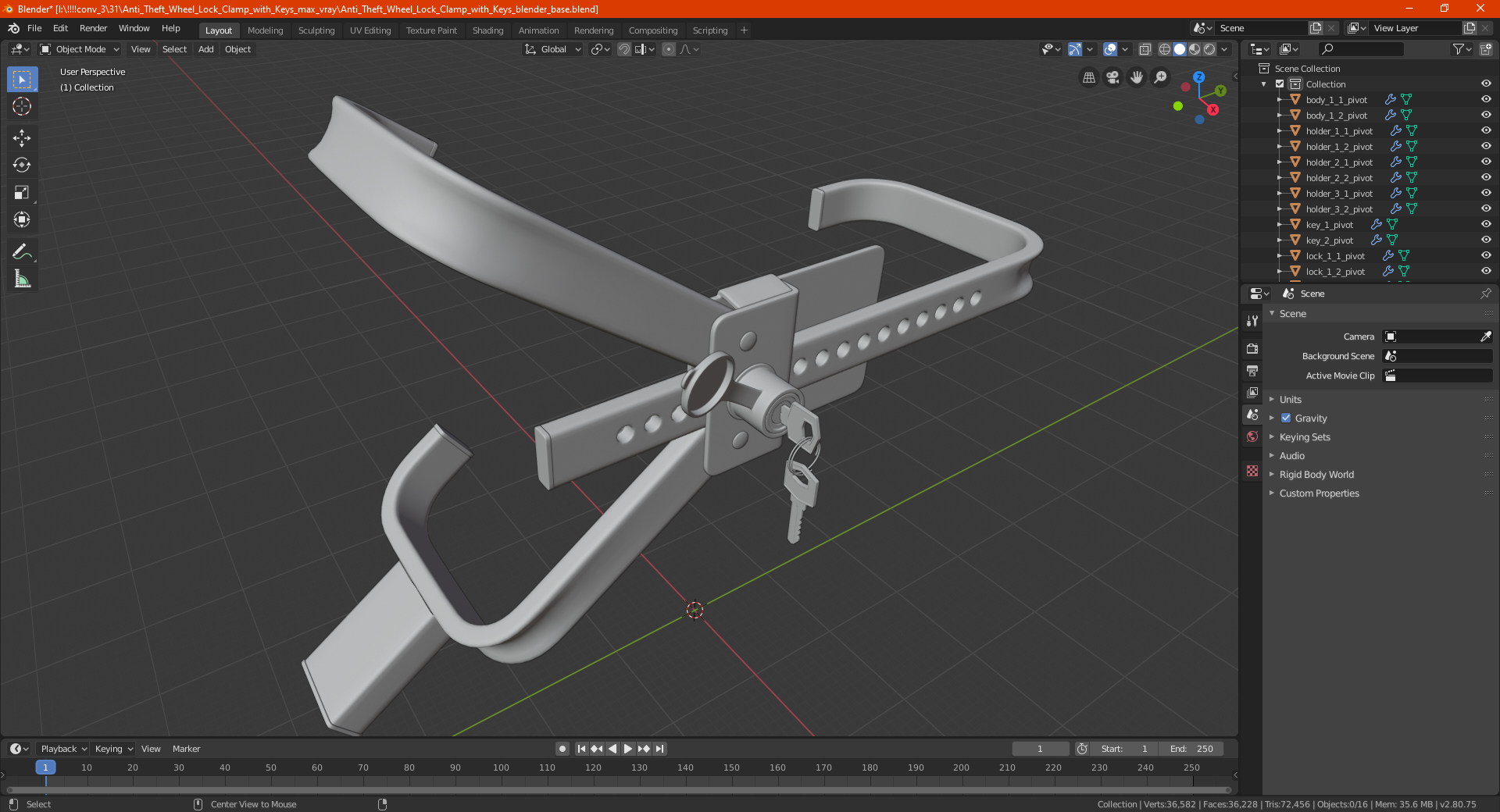
Task: Click the viewport zoom magnifier icon
Action: pos(1161,77)
